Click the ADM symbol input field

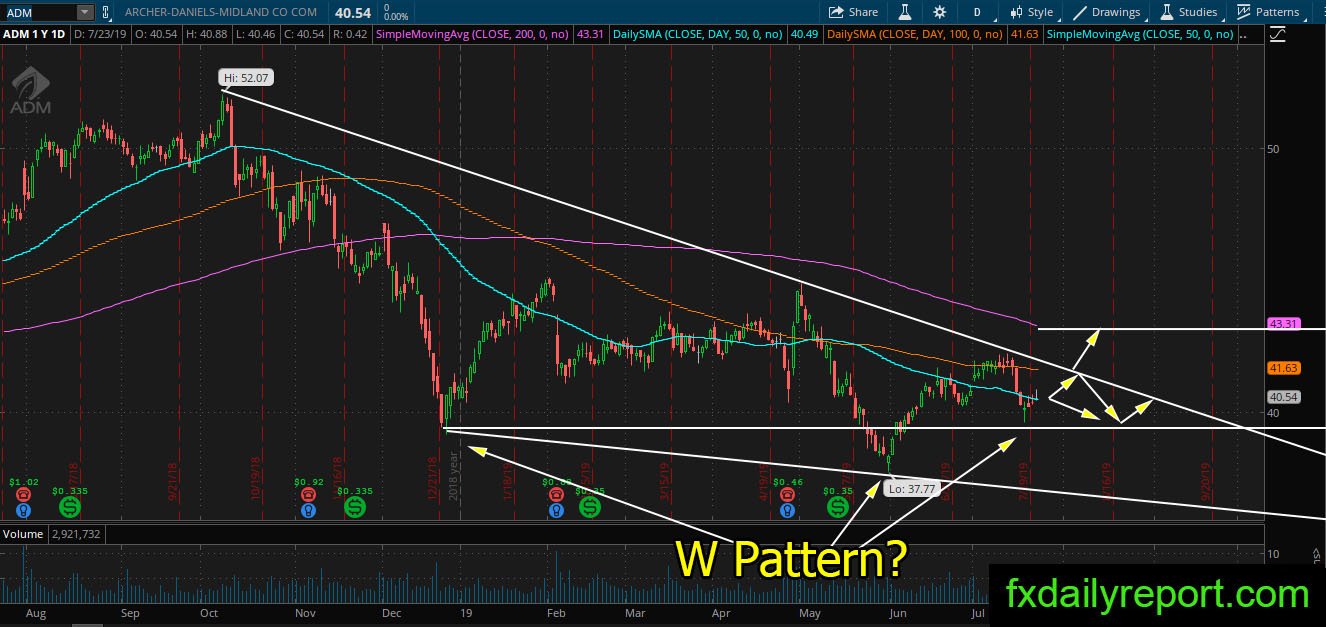pyautogui.click(x=38, y=12)
